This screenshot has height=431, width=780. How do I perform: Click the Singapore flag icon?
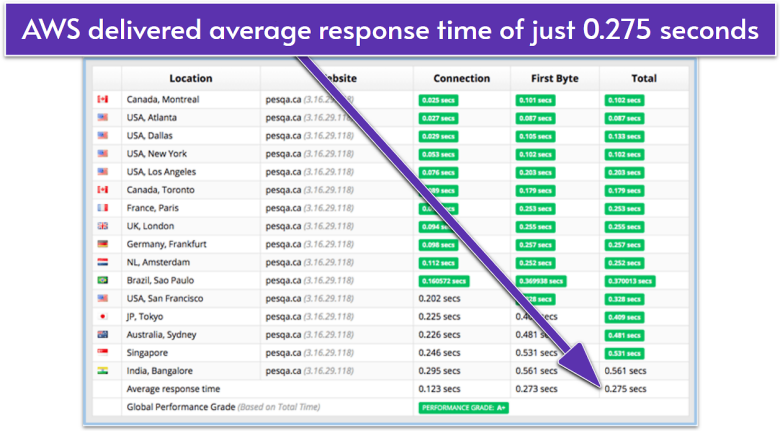tap(102, 352)
